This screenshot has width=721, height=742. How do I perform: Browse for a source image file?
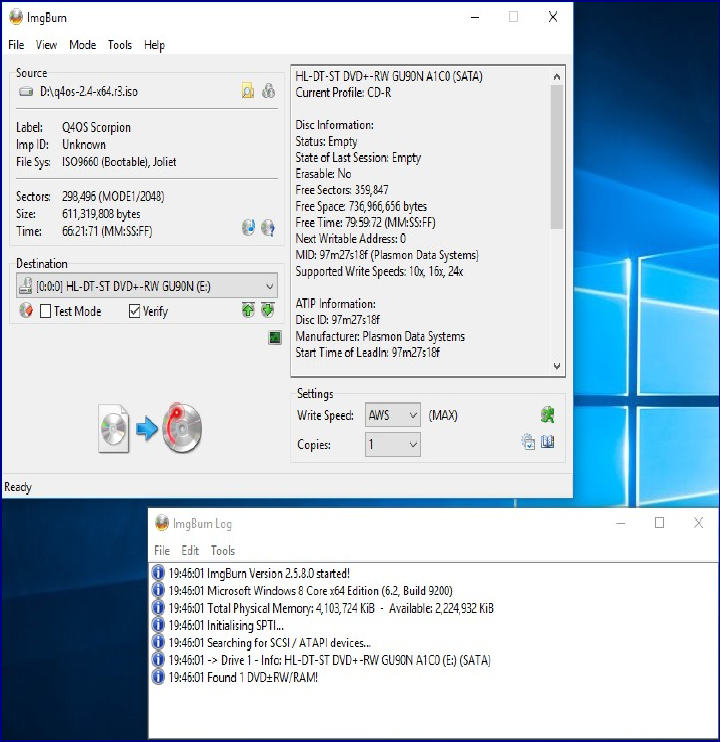point(248,90)
